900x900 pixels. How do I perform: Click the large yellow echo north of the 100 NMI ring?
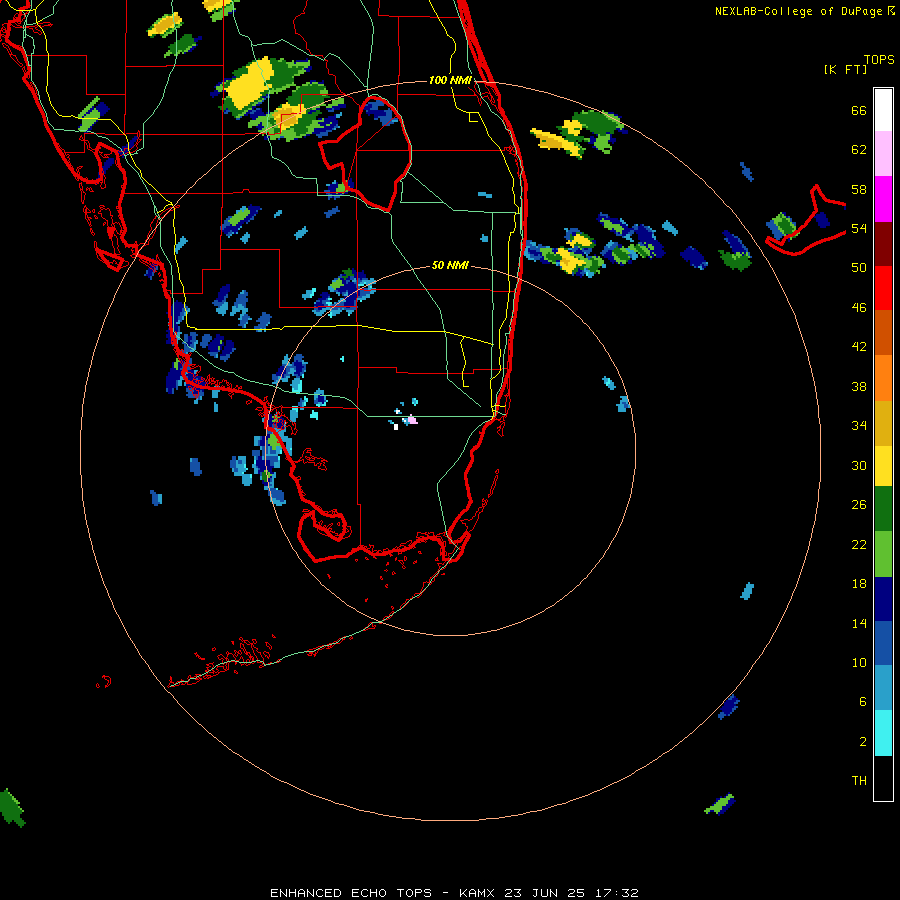click(x=248, y=86)
